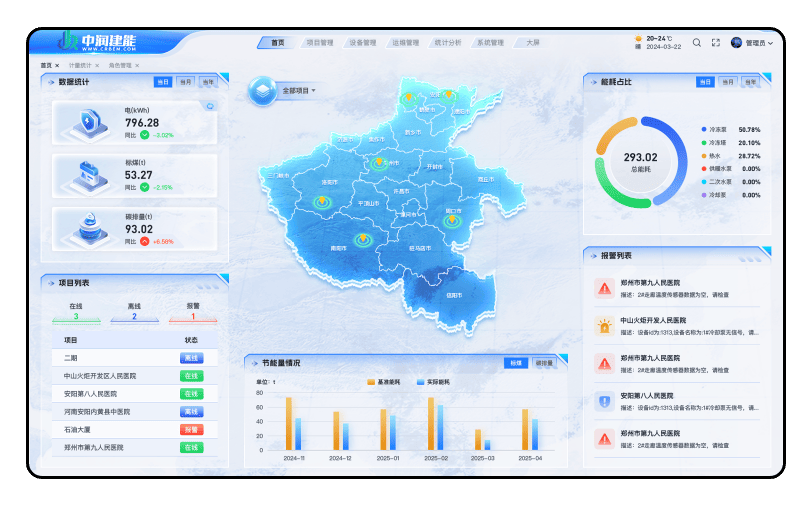The height and width of the screenshot is (506, 786).
Task: Click the blue shield icon for 安阳第八人民医院 alarm
Action: (605, 401)
